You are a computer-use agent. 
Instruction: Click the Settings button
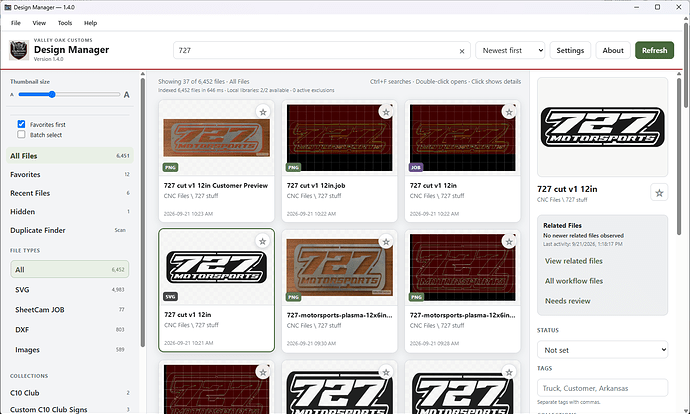click(x=570, y=50)
